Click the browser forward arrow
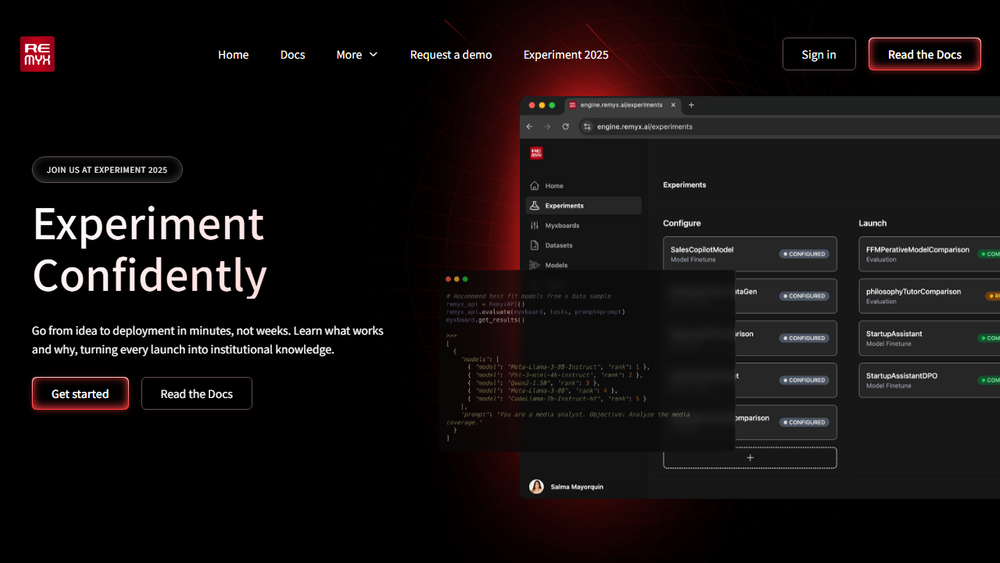 point(547,126)
